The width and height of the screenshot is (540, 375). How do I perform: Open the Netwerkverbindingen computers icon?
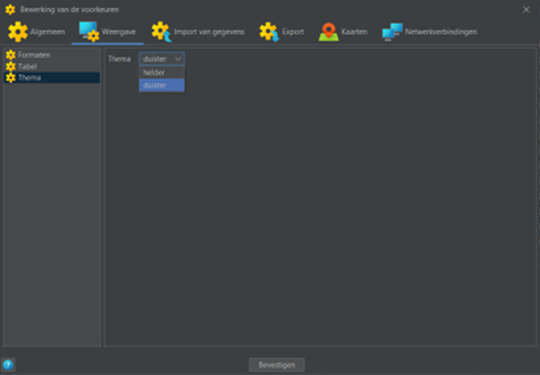(x=392, y=32)
